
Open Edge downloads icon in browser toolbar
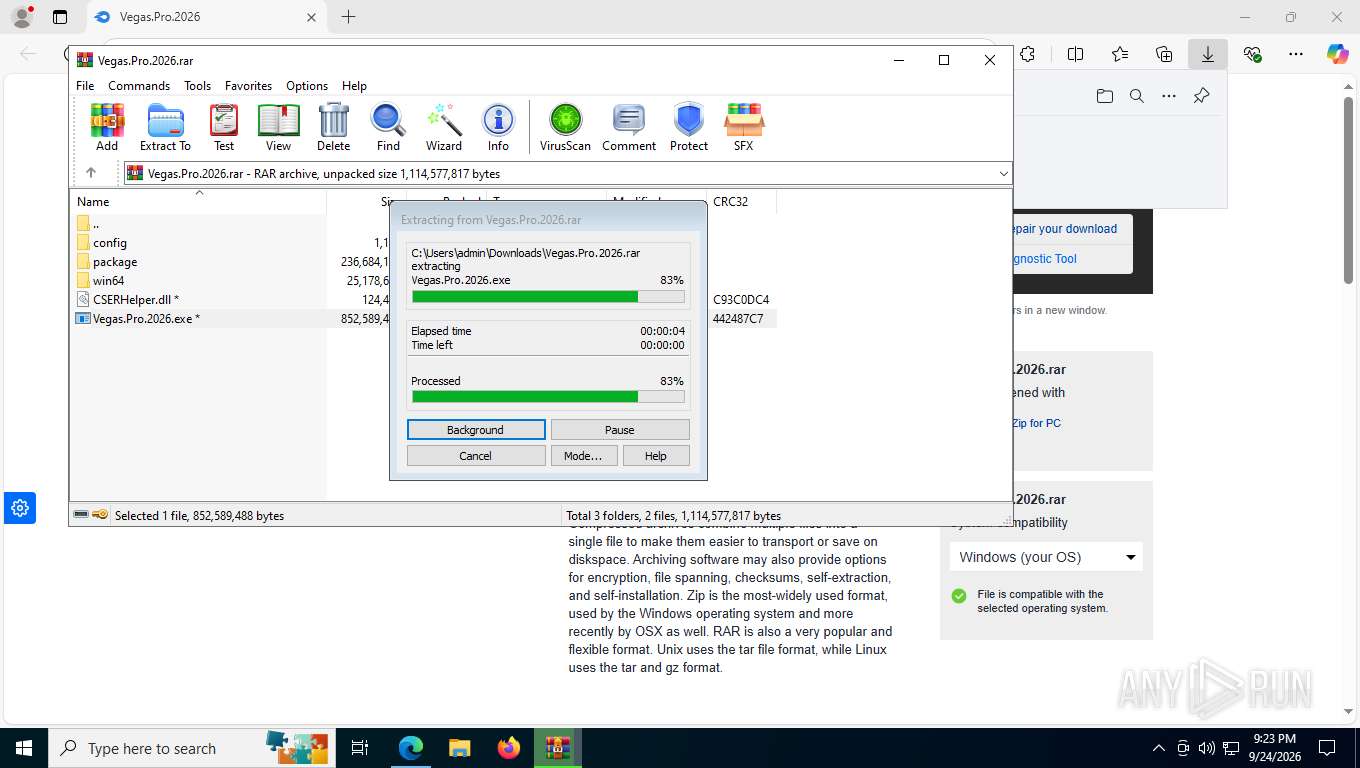click(1208, 54)
